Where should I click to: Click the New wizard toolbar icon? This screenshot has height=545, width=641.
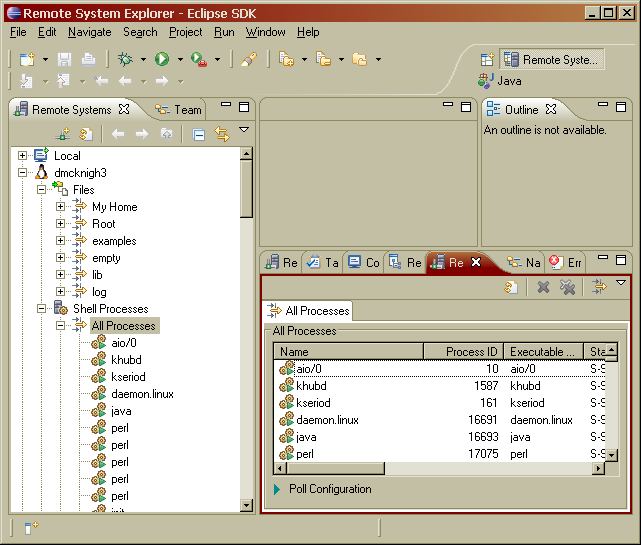point(27,60)
